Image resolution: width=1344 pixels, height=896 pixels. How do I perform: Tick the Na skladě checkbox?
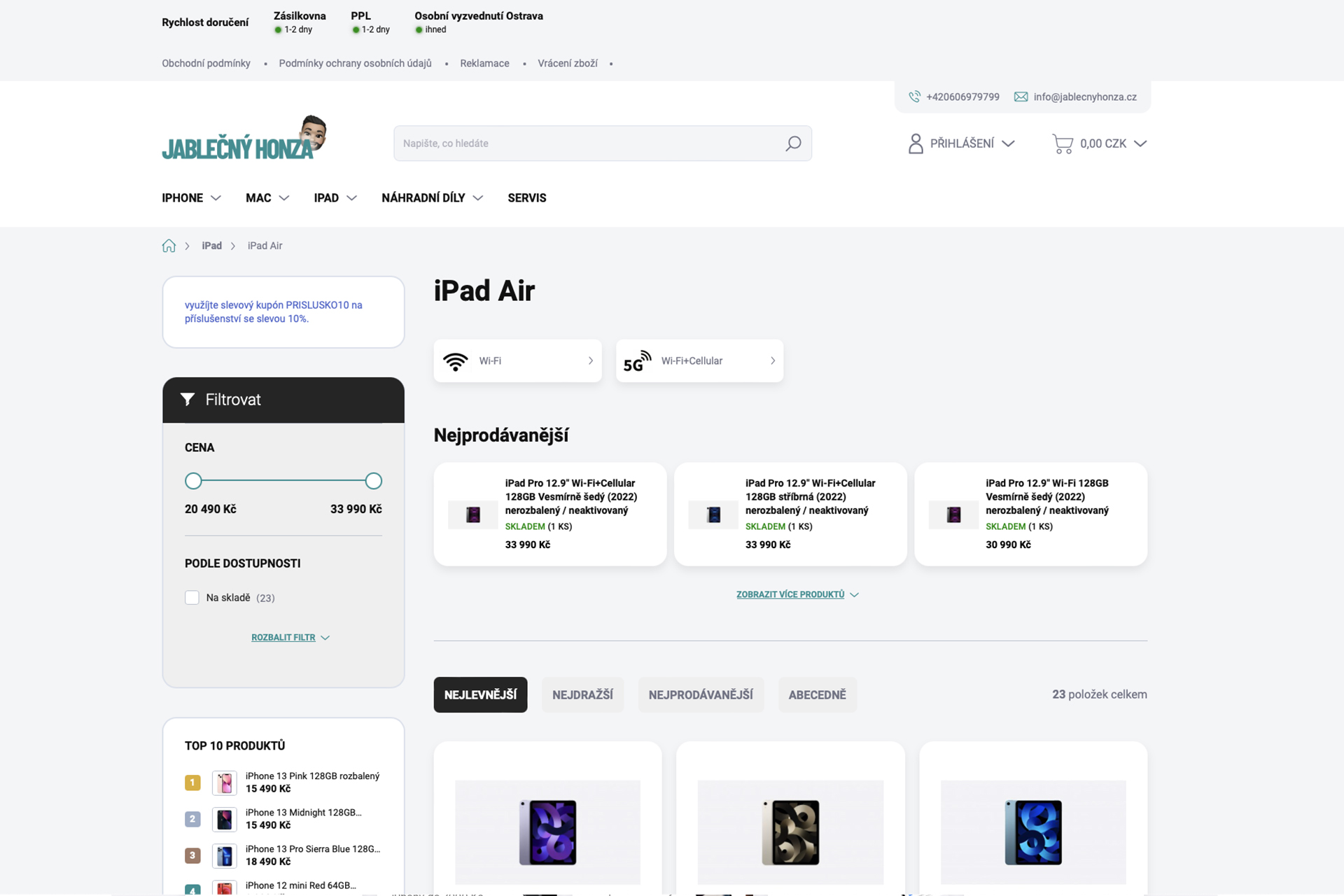(x=192, y=597)
